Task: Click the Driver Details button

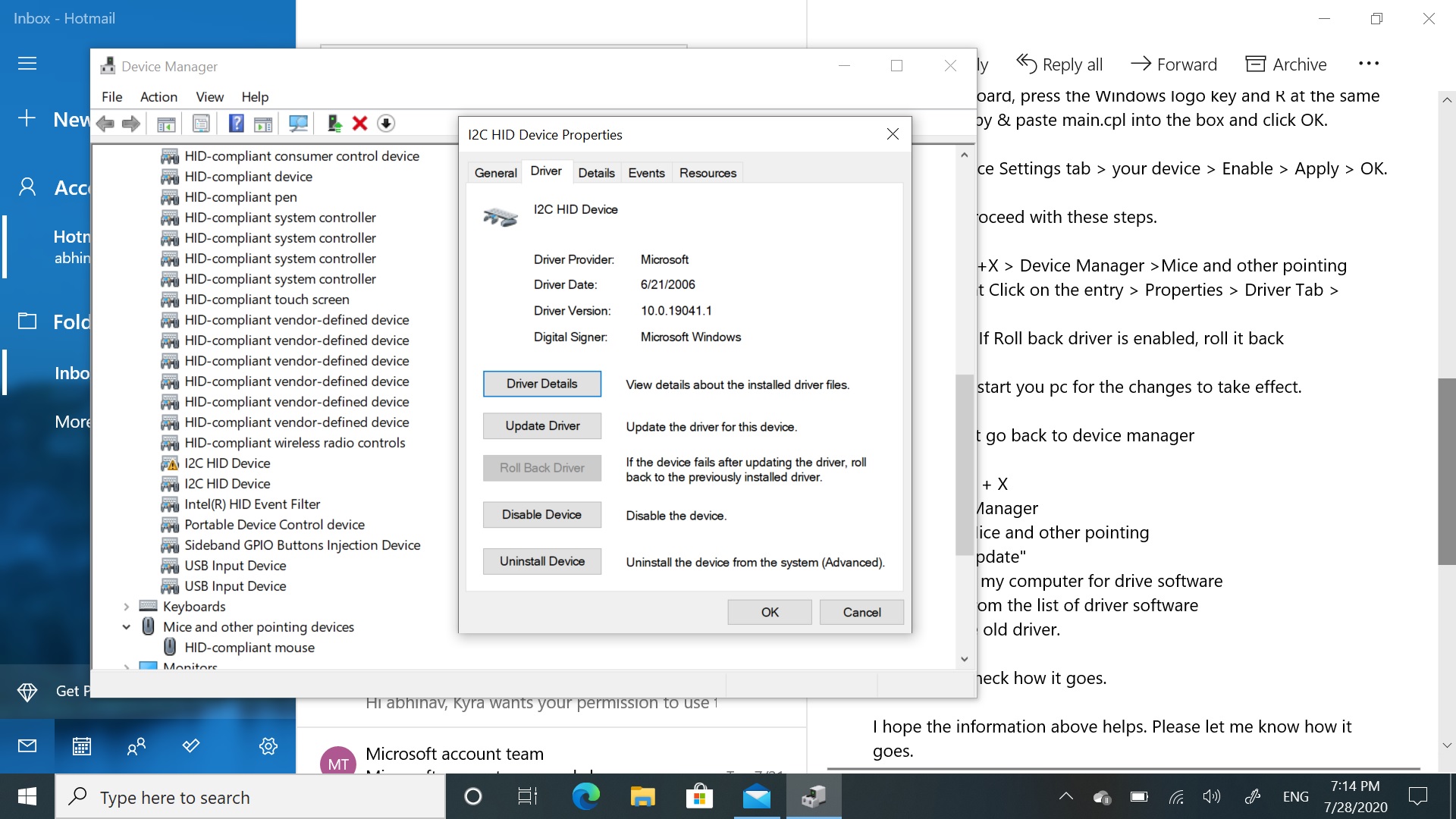Action: click(541, 383)
